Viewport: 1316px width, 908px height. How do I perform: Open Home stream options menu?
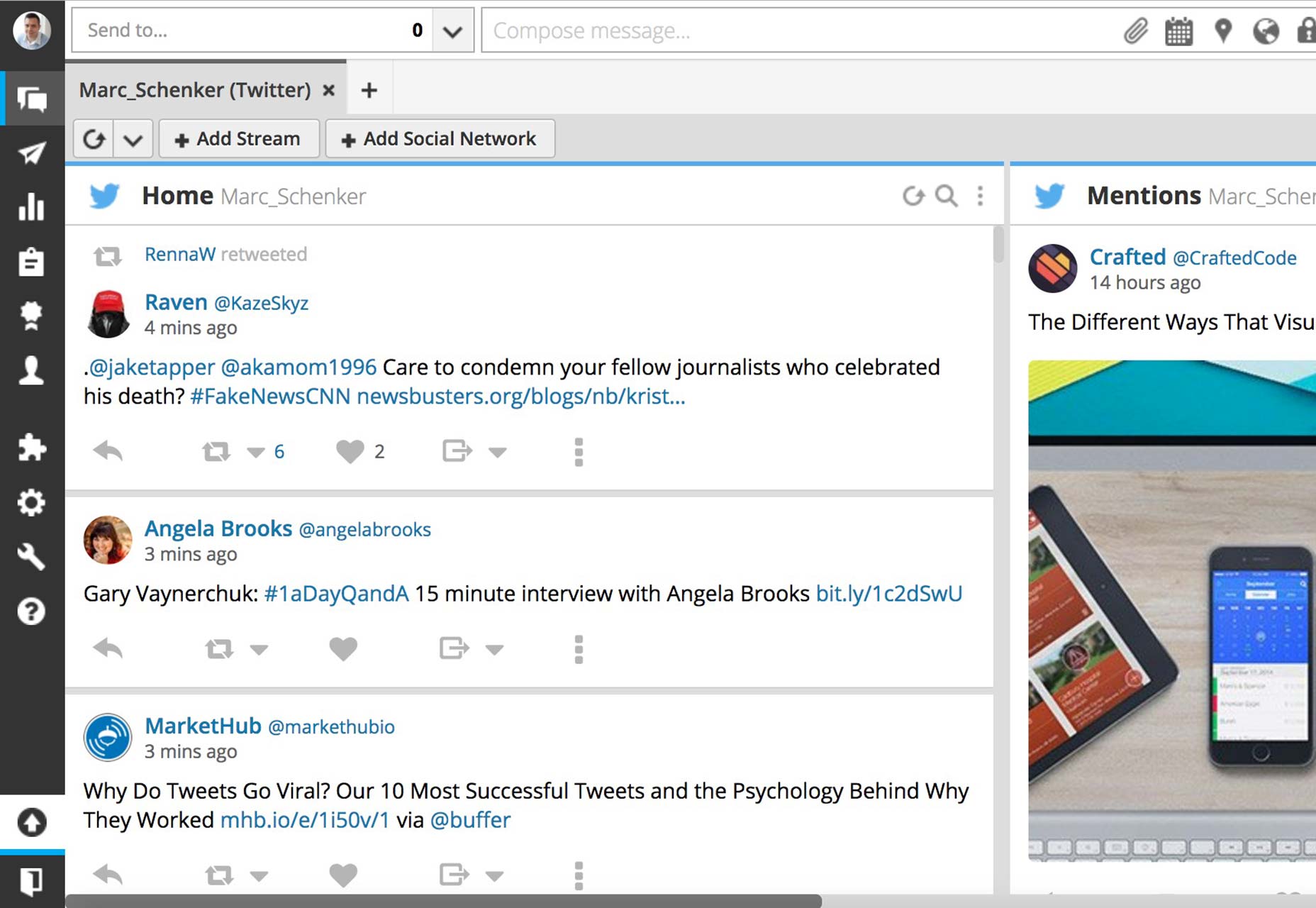point(980,196)
